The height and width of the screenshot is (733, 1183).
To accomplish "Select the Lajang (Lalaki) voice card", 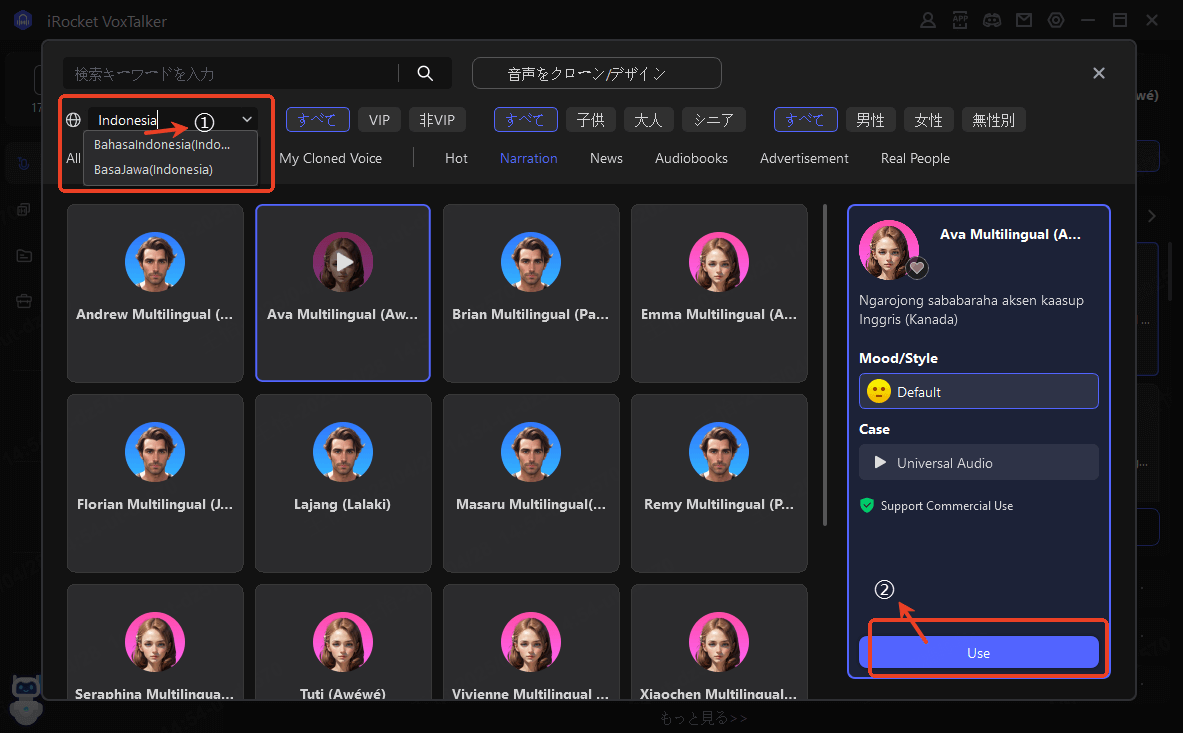I will click(x=343, y=483).
